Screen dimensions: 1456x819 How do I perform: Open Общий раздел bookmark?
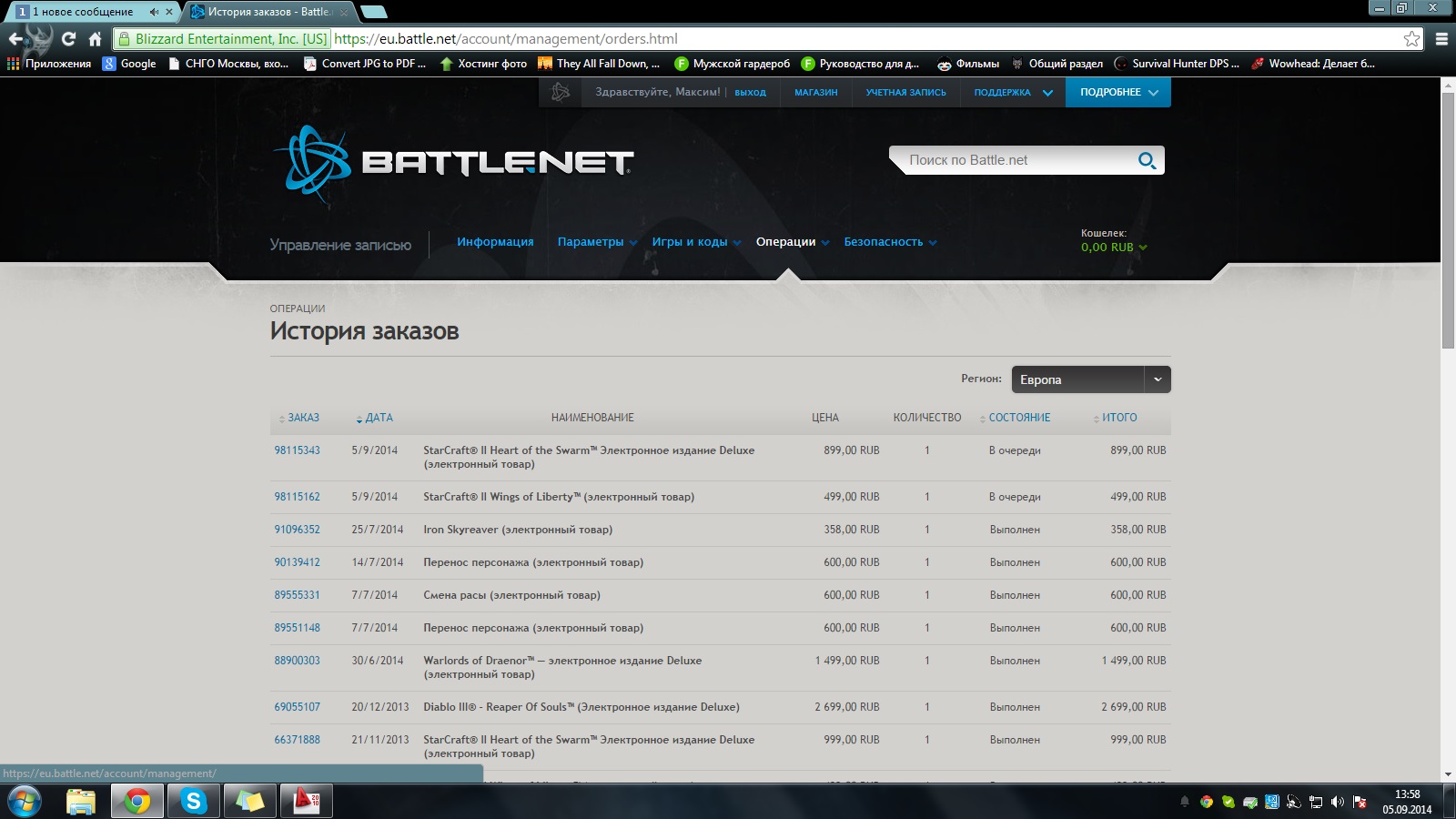1057,64
